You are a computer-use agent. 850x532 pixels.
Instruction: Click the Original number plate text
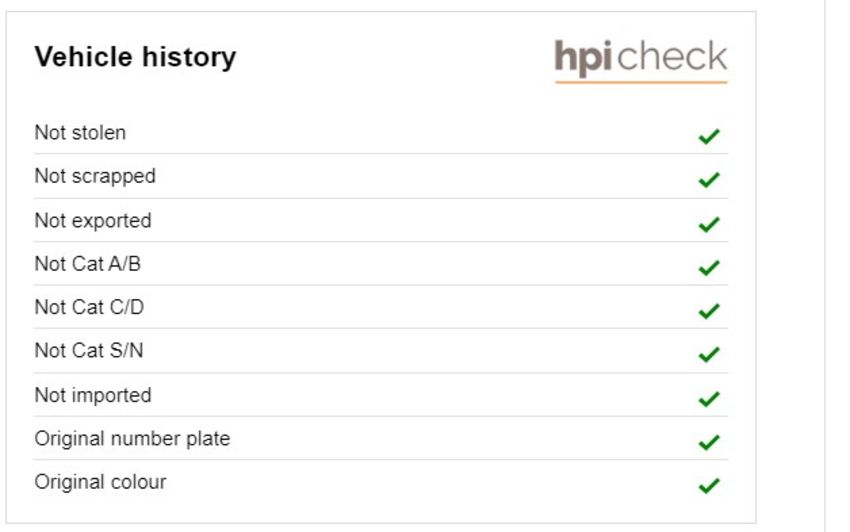[132, 439]
